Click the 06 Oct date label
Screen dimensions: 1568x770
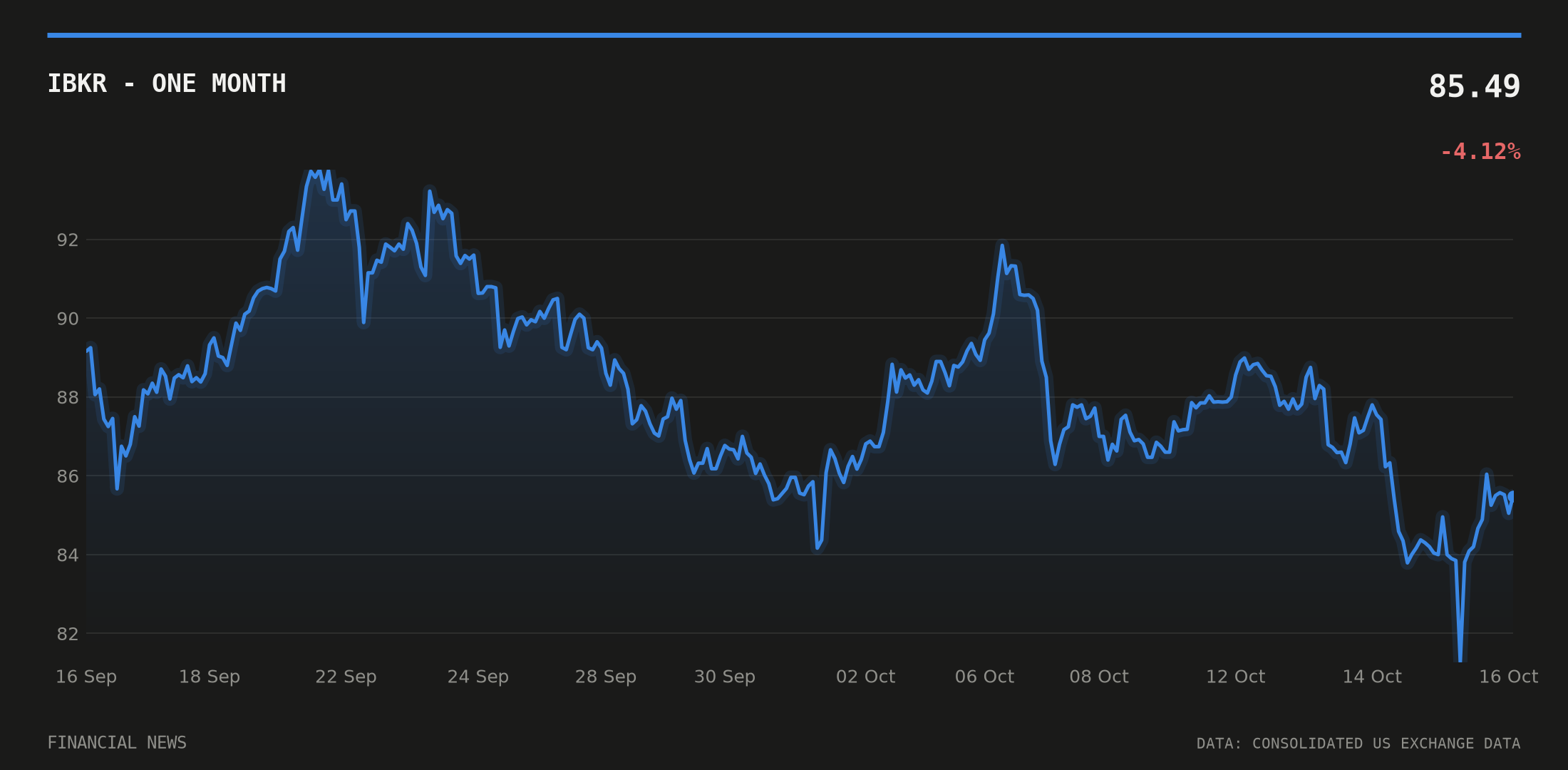(984, 677)
